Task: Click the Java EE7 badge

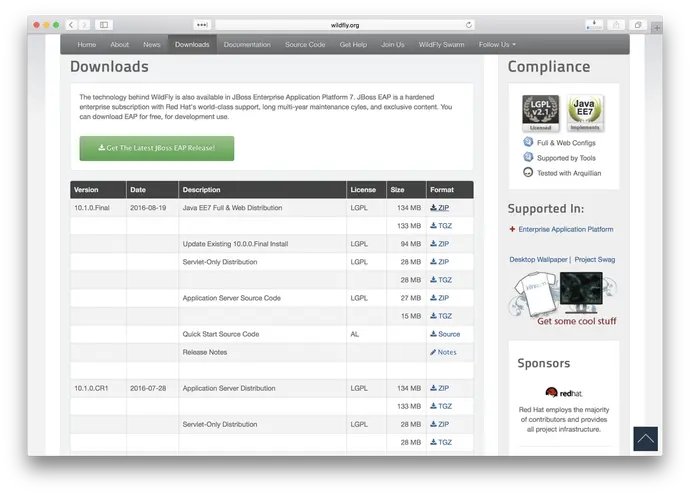Action: click(585, 113)
